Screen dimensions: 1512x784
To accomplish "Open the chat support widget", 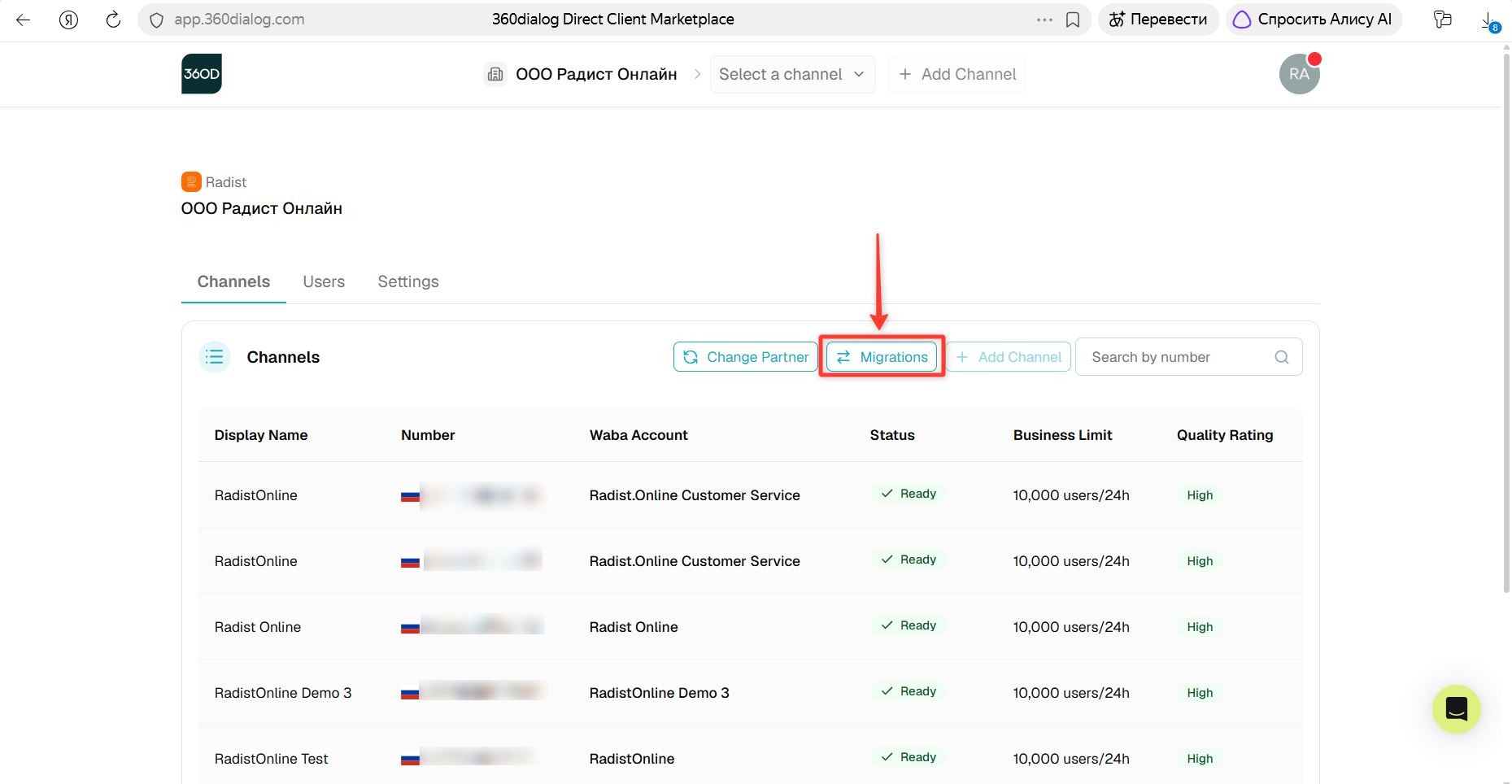I will point(1456,709).
